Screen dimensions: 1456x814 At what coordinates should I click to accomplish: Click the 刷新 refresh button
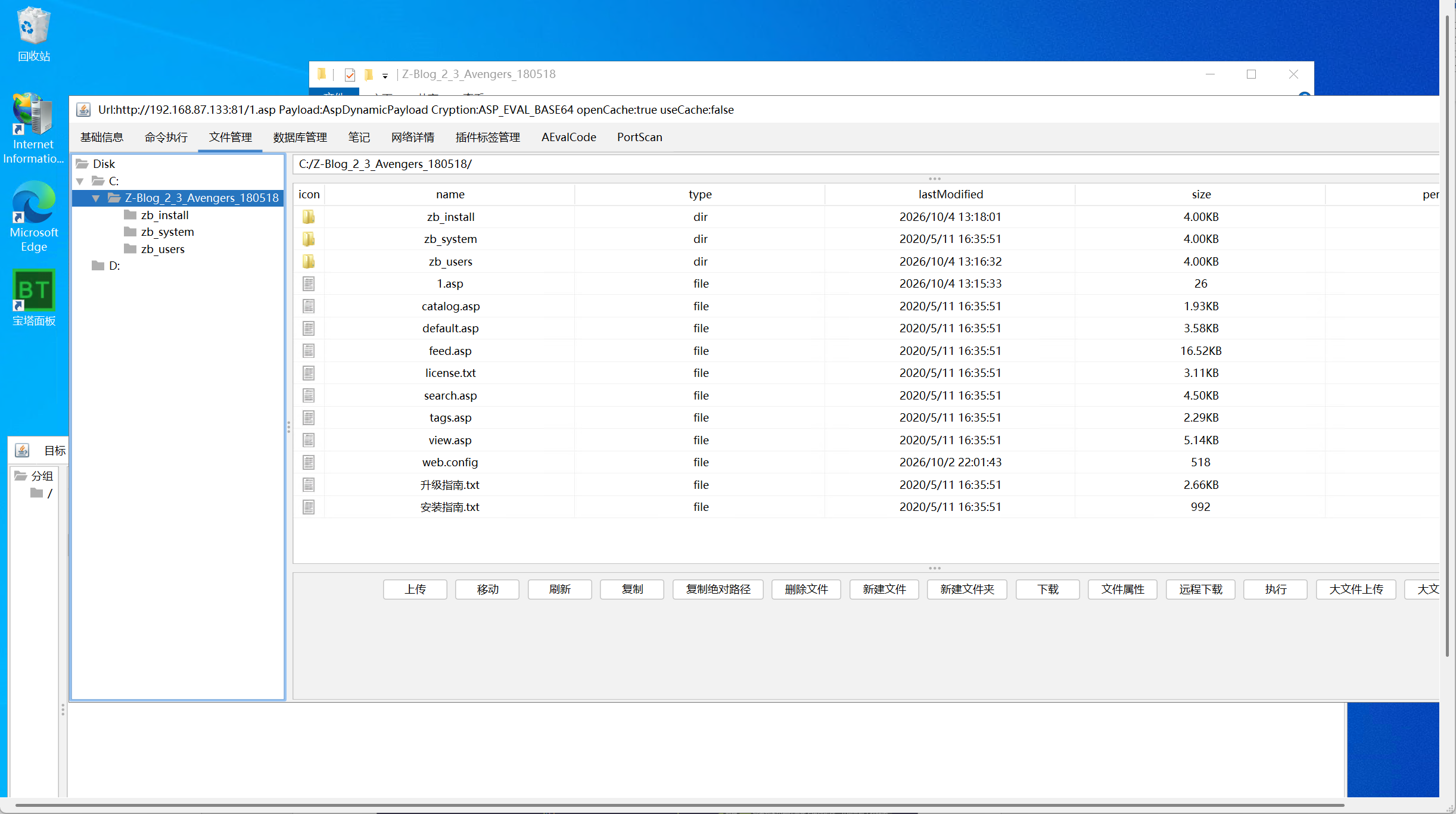pos(560,589)
